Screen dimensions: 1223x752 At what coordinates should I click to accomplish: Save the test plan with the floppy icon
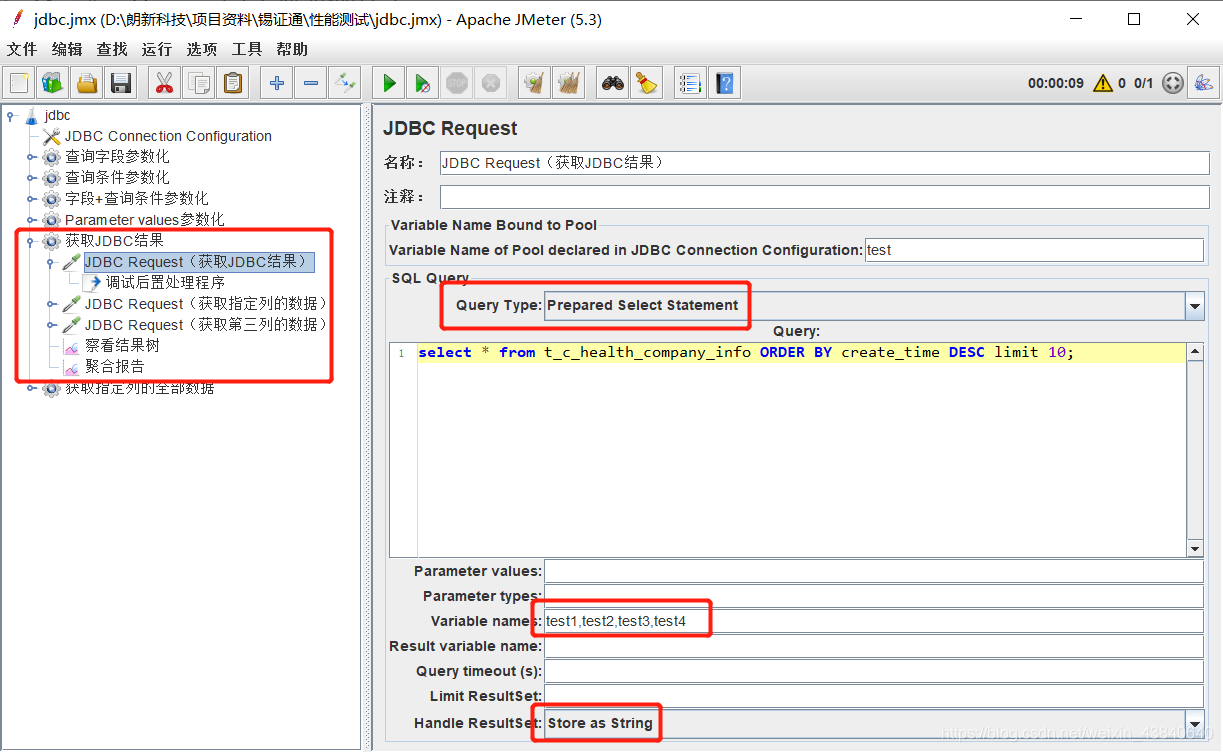click(x=121, y=83)
